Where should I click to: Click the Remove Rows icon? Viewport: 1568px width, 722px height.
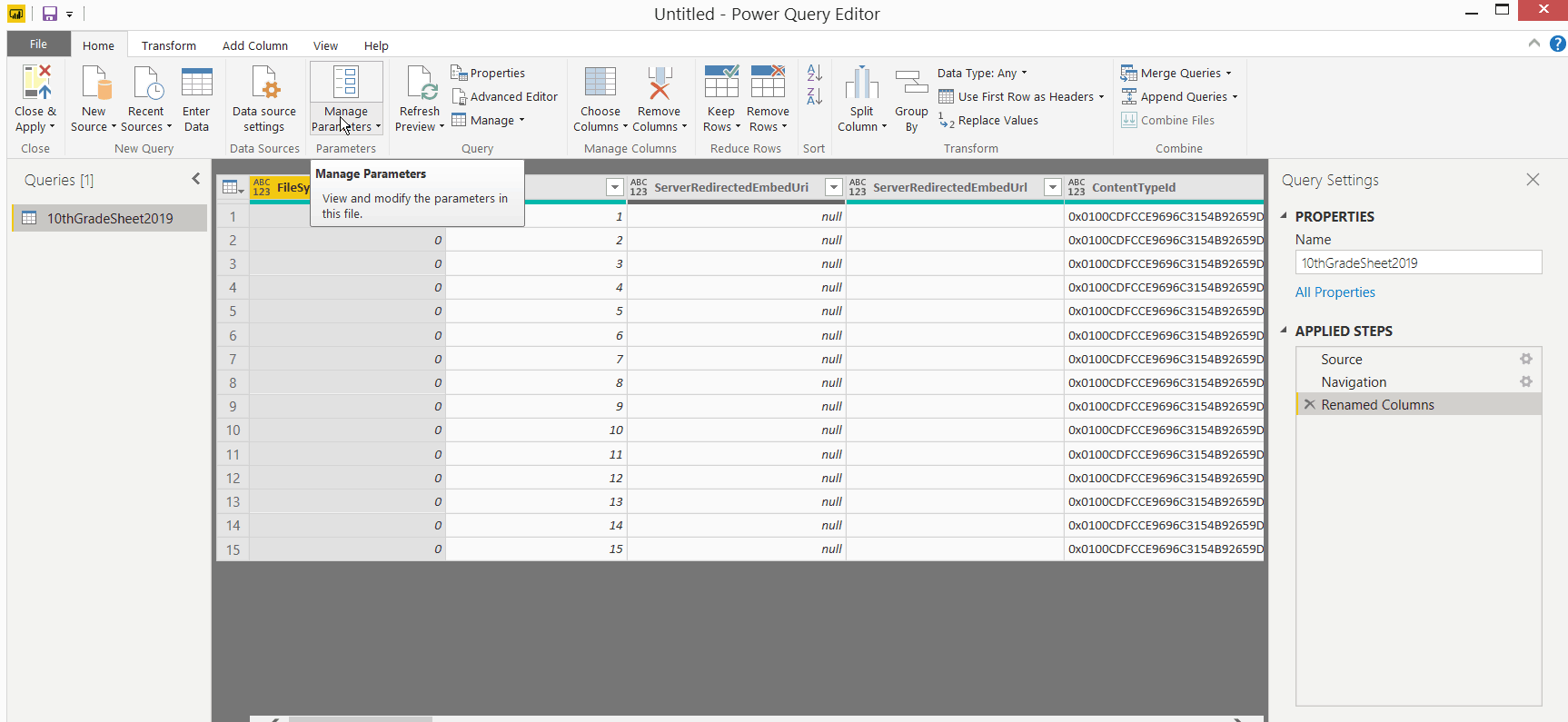768,82
